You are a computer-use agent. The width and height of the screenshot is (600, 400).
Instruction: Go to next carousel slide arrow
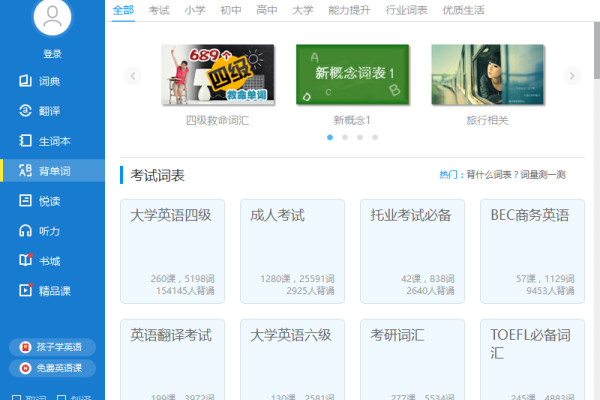[572, 76]
